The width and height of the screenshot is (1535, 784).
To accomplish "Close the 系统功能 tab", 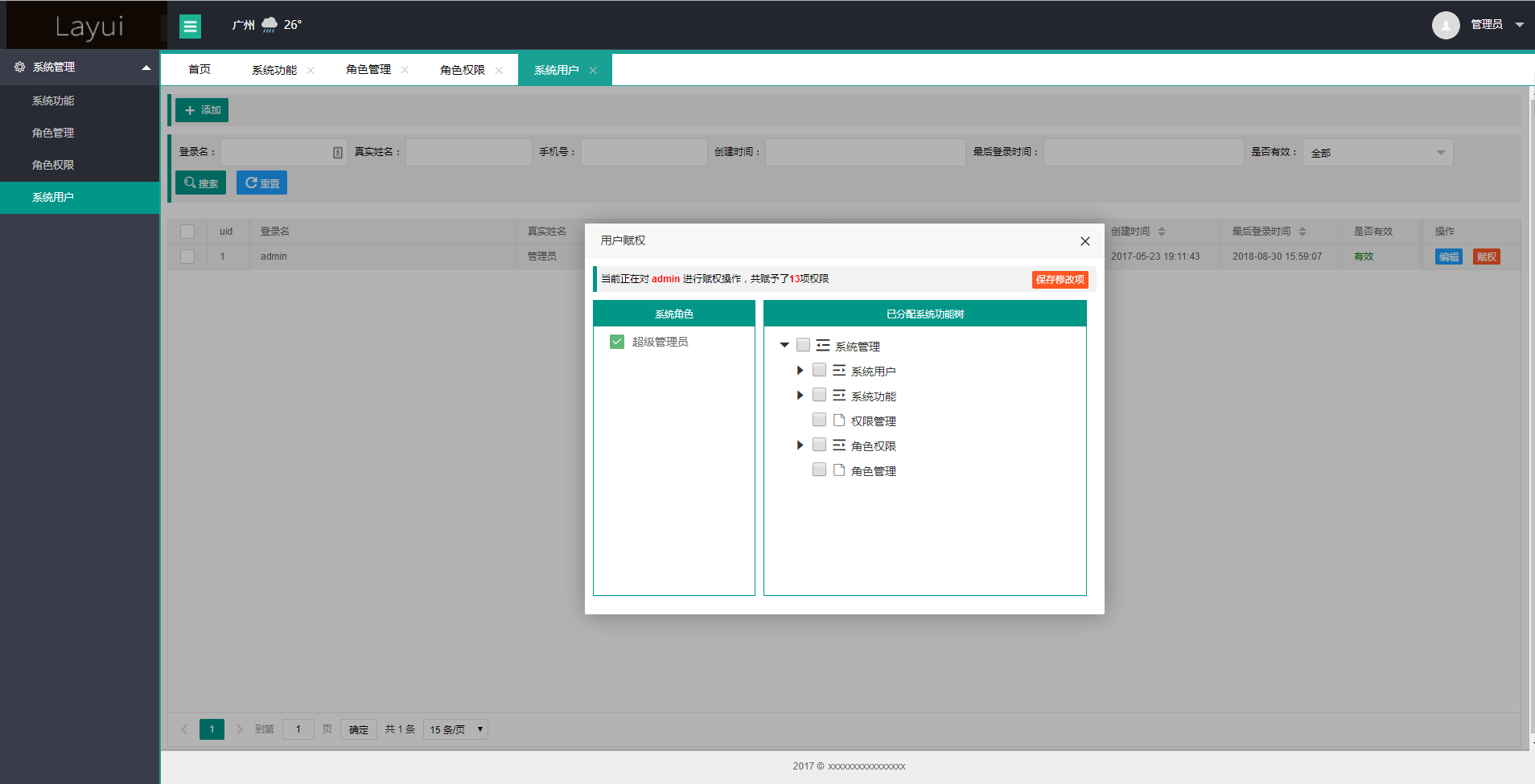I will [311, 70].
